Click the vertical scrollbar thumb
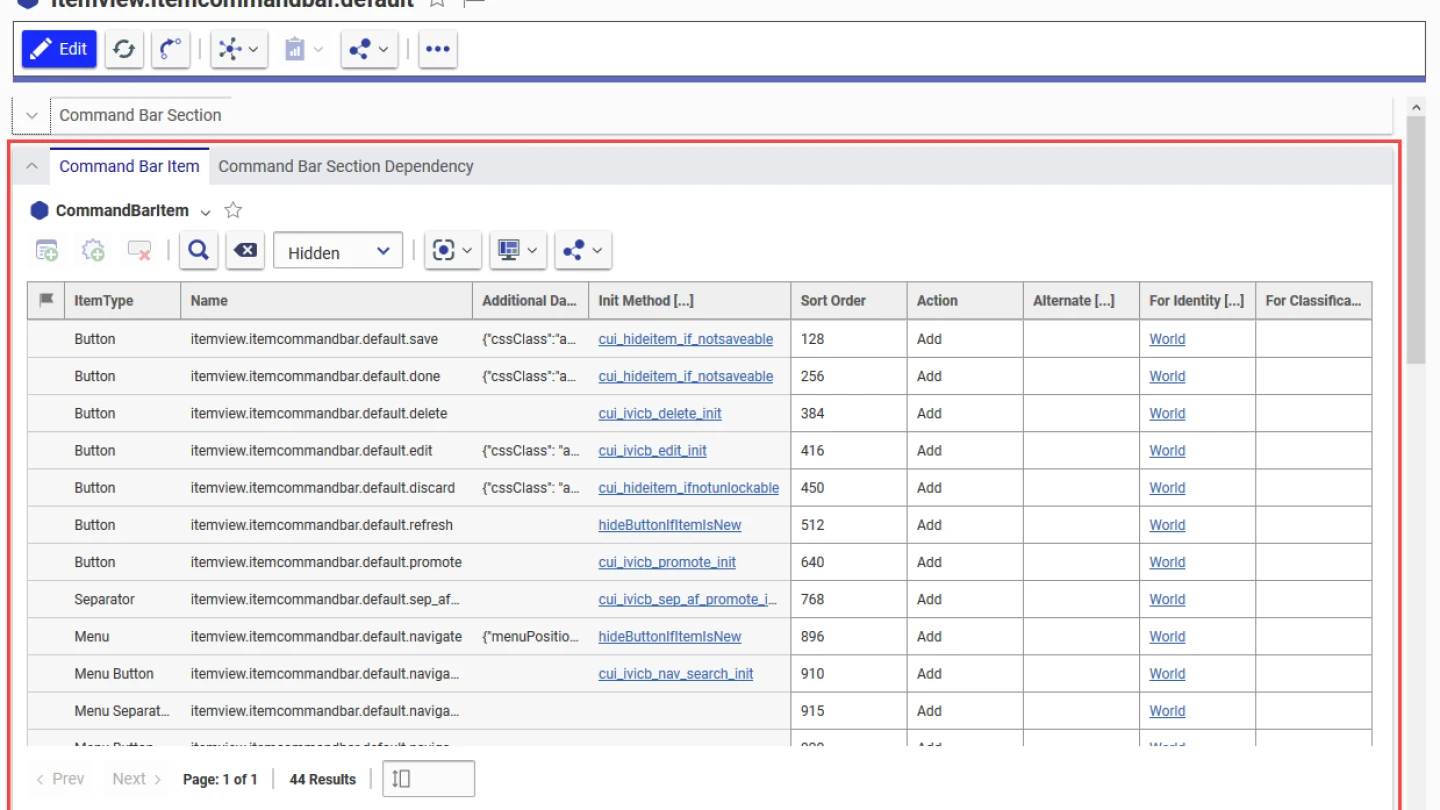Screen dimensions: 1440x810 [1415, 240]
